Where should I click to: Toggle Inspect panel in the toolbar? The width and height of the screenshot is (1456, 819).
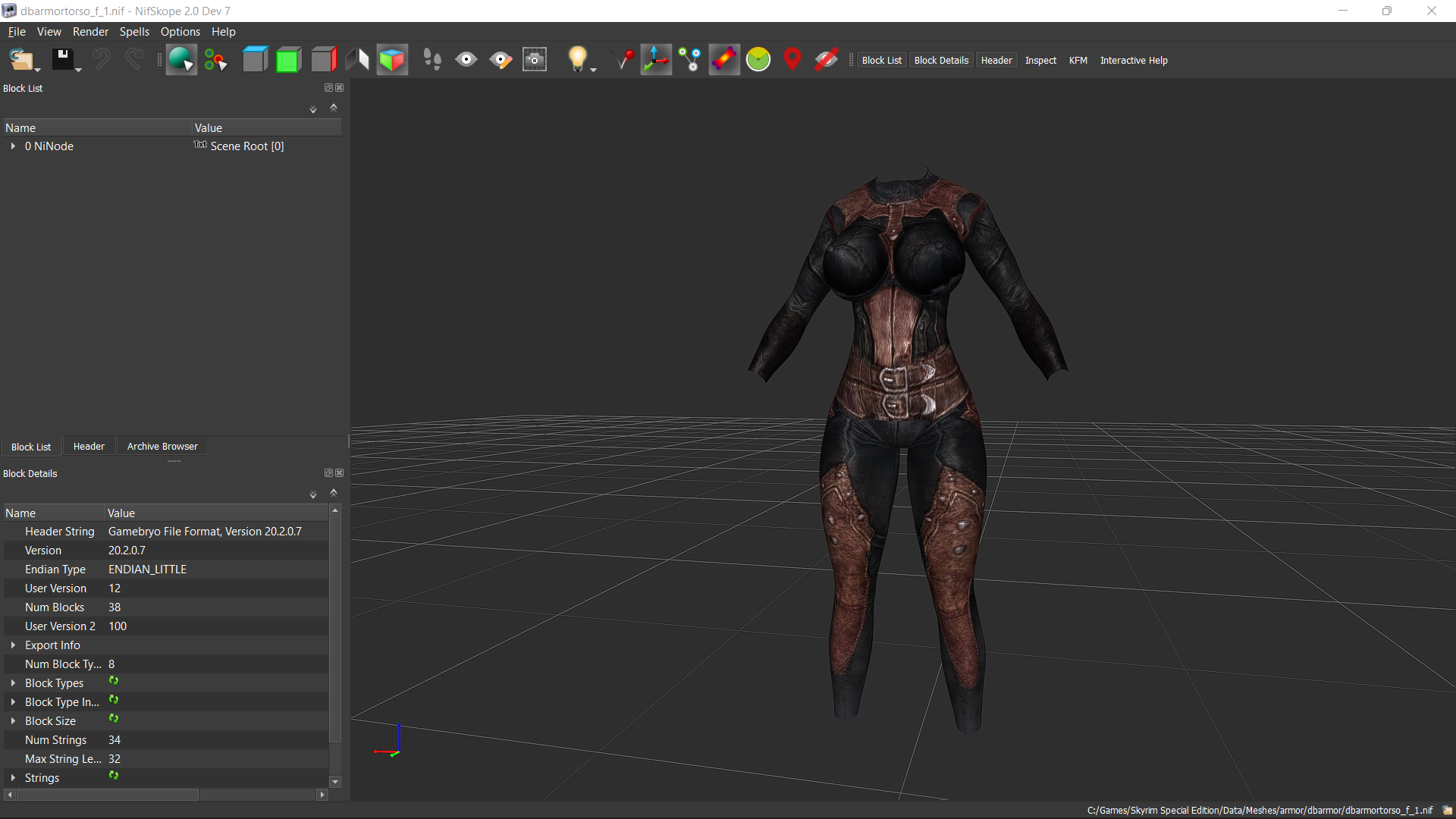click(1040, 61)
